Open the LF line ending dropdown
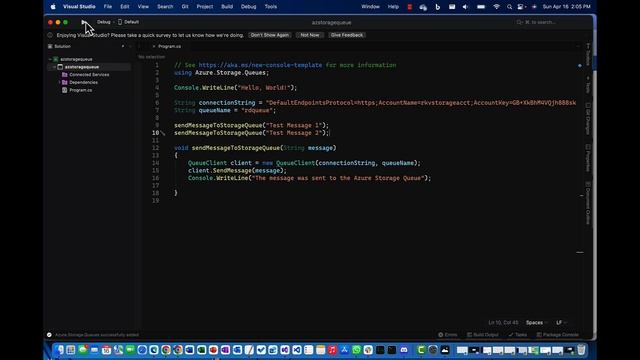640x360 pixels. tap(561, 323)
